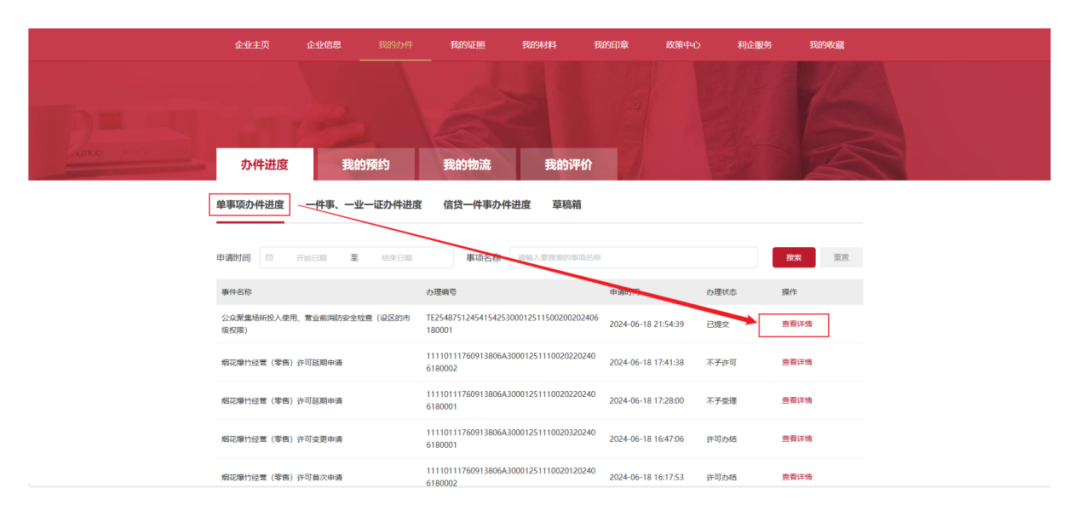Image resolution: width=1080 pixels, height=517 pixels.
Task: Click the 结束日期 end date field
Action: click(x=397, y=258)
